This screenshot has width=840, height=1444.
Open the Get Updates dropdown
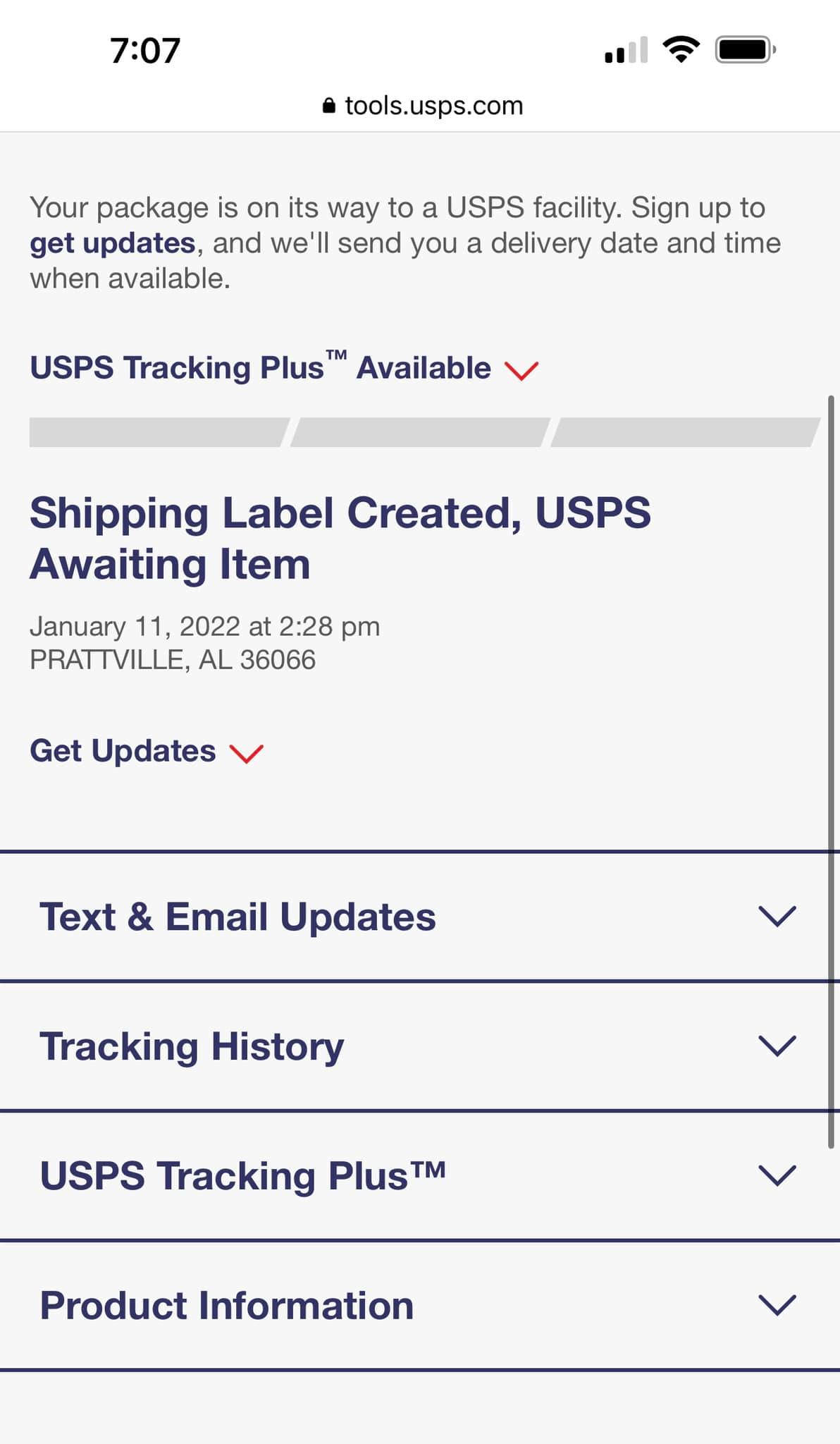coord(147,752)
